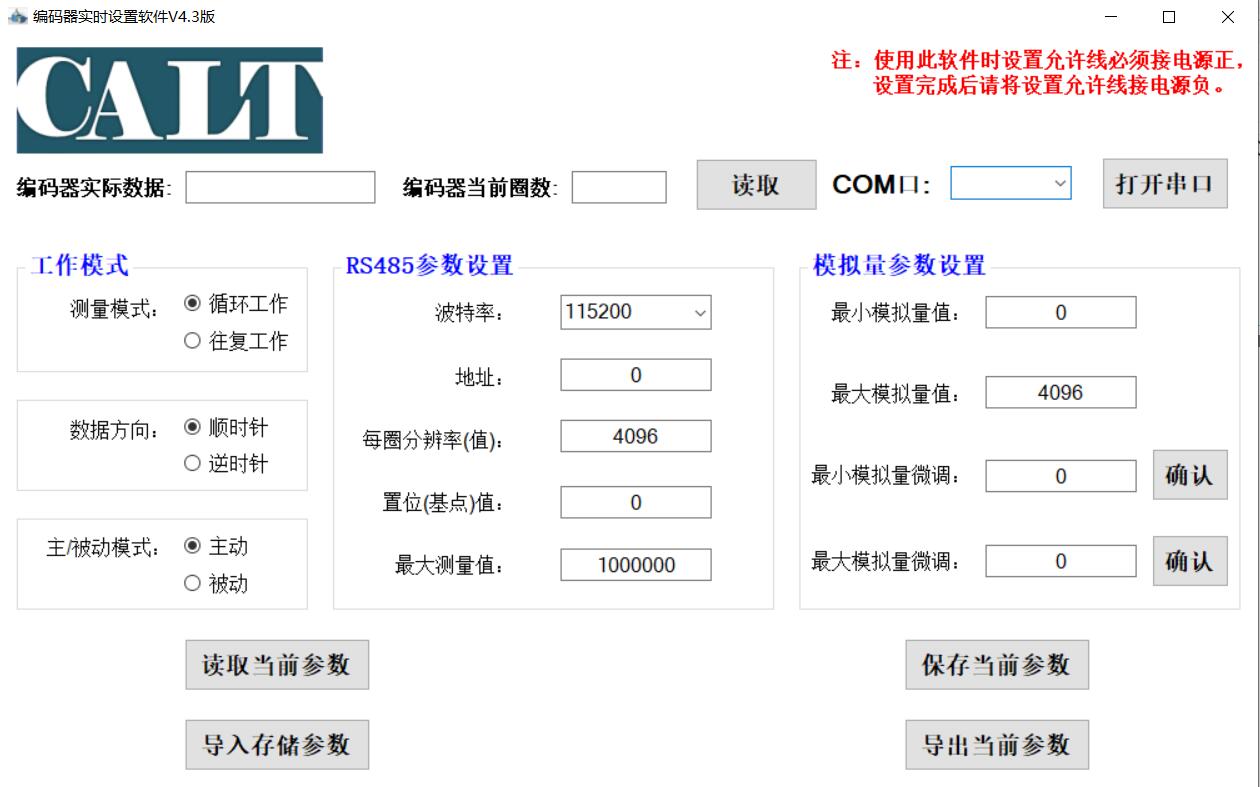This screenshot has height=787, width=1260.
Task: Switch to 被动 passive mode
Action: click(193, 583)
